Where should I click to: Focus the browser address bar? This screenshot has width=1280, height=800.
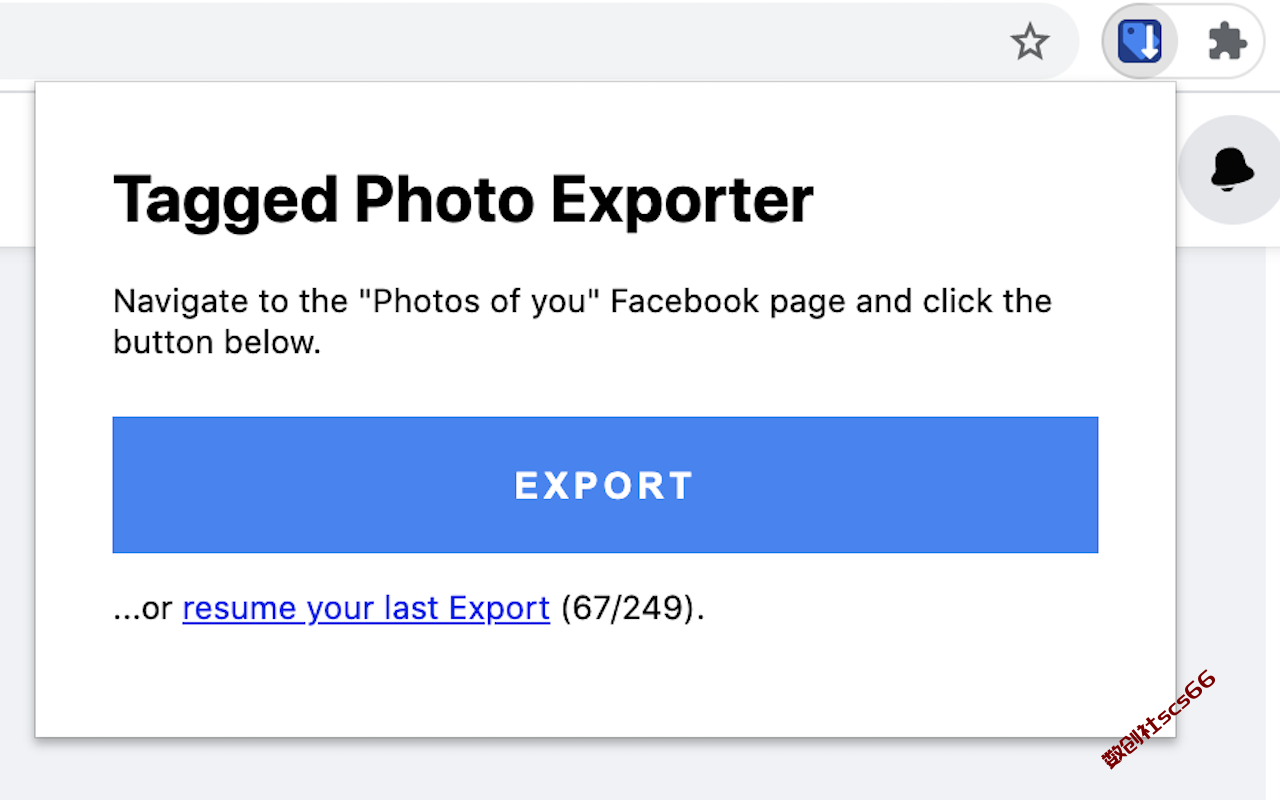point(500,42)
